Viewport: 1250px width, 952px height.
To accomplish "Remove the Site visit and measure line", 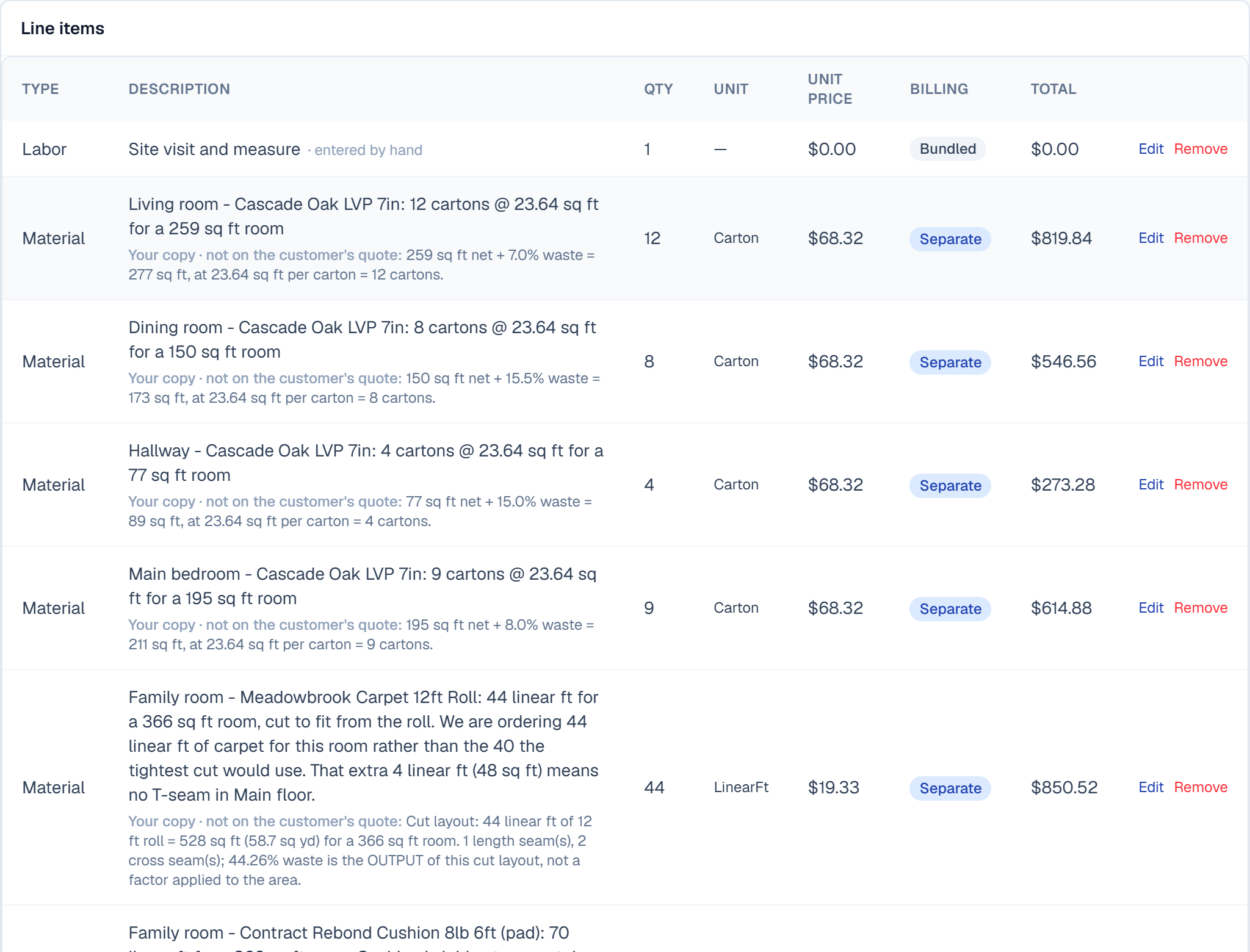I will click(1201, 149).
